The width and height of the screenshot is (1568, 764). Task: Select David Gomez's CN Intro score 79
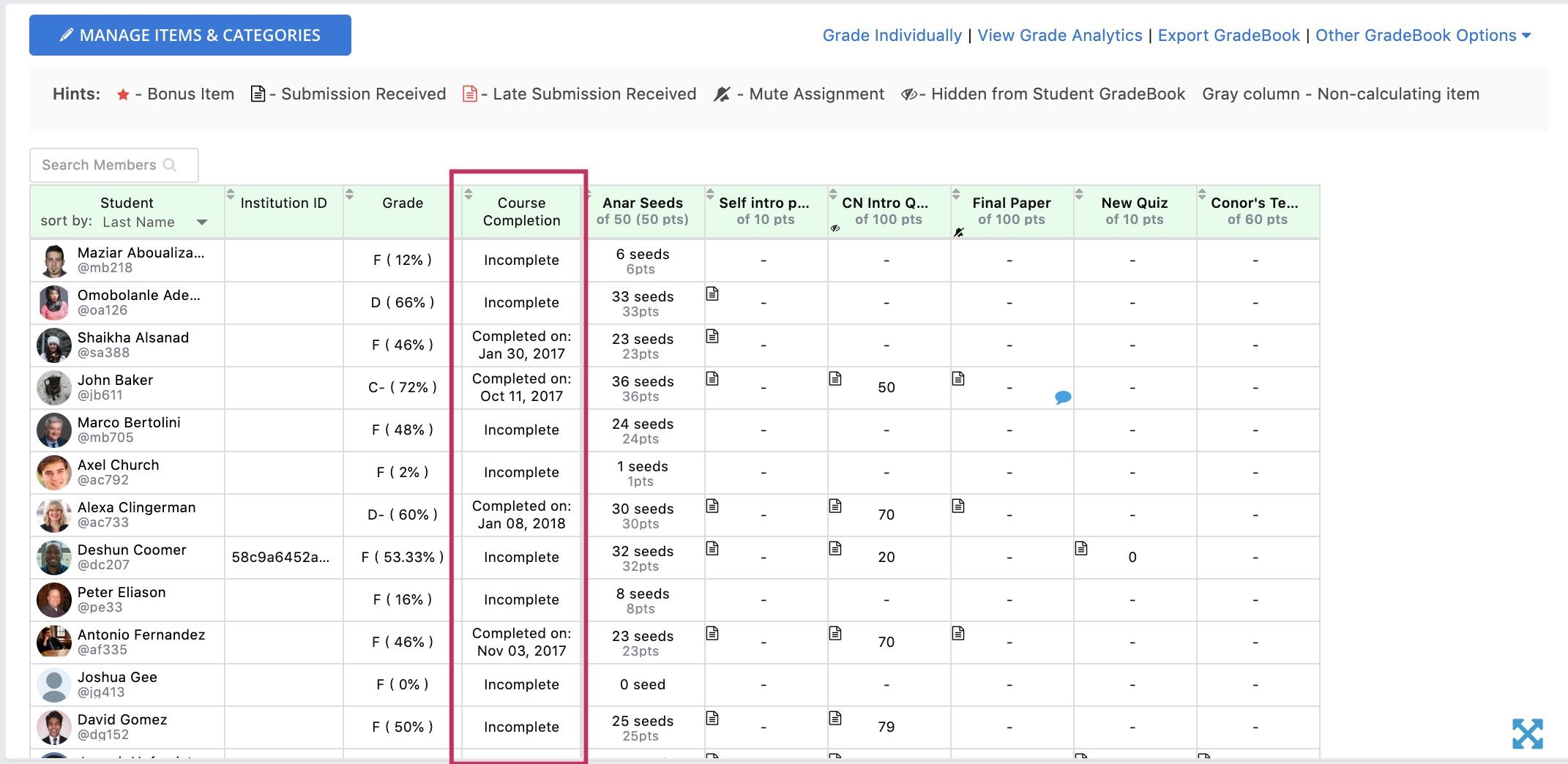[x=886, y=727]
